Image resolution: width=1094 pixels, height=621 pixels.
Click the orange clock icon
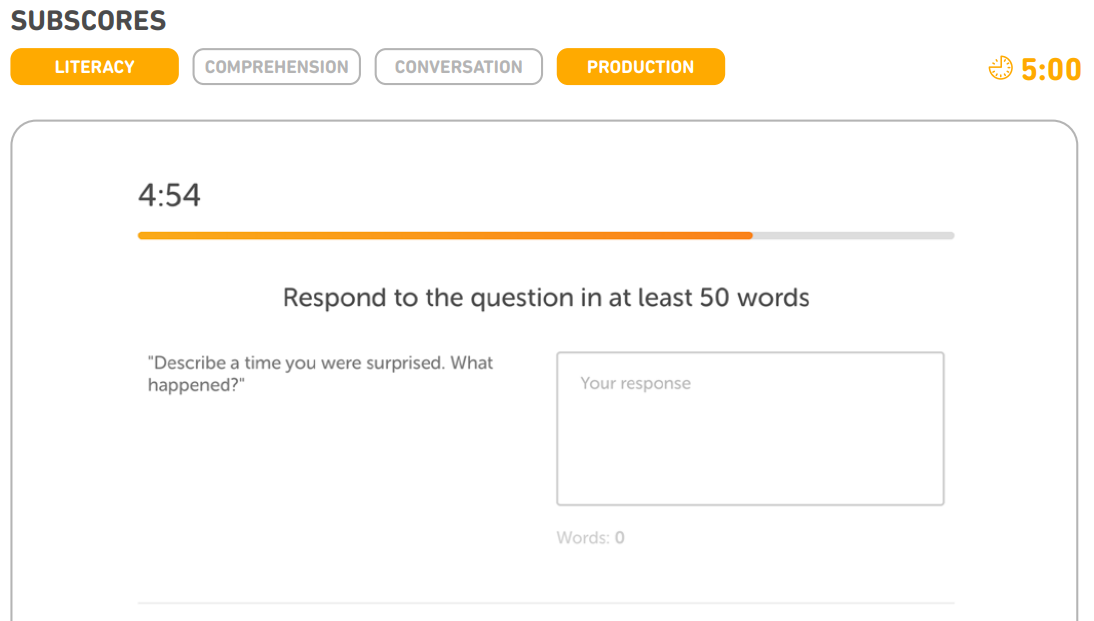[1000, 68]
